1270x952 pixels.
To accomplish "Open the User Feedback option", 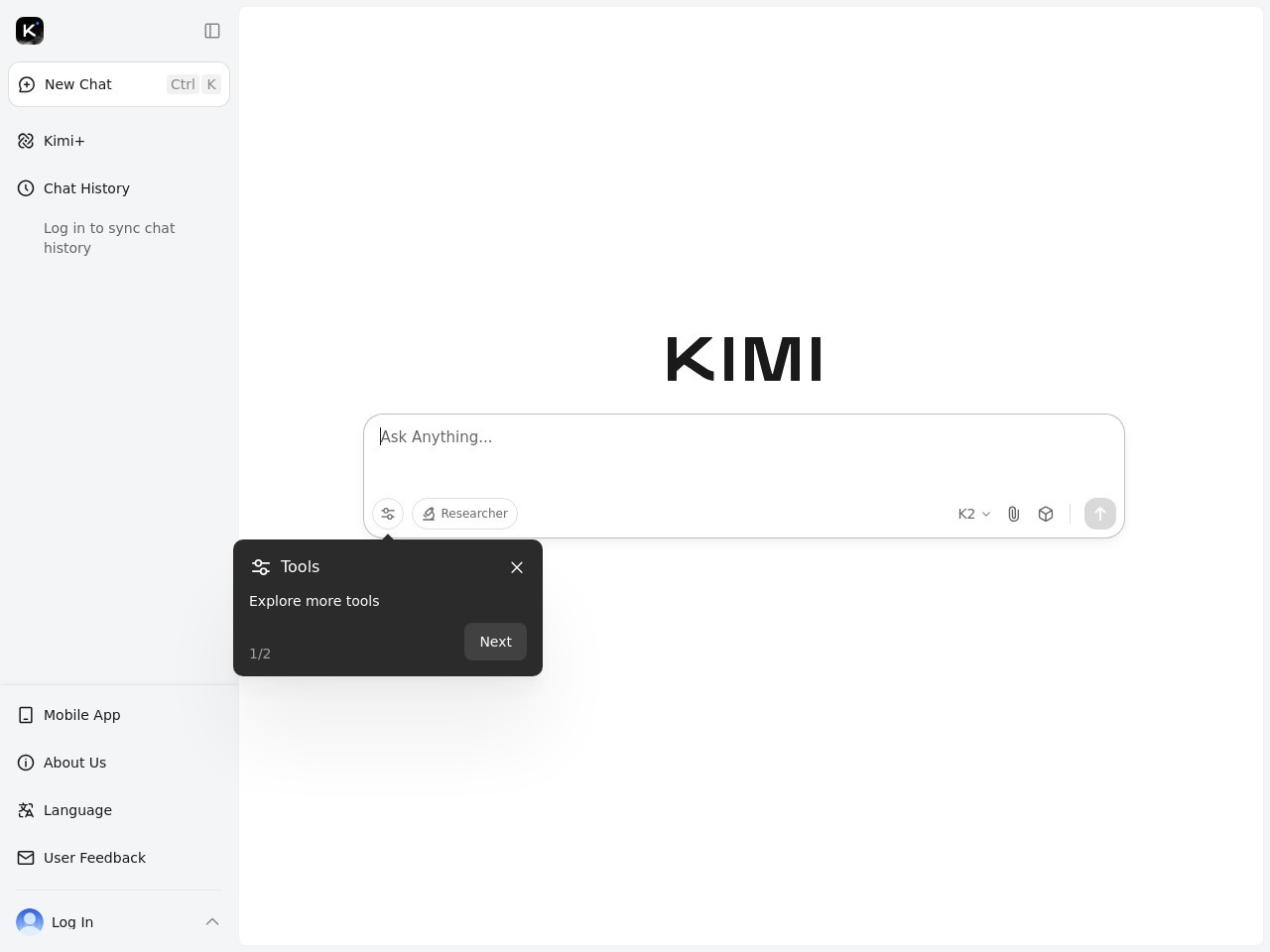I will (94, 858).
